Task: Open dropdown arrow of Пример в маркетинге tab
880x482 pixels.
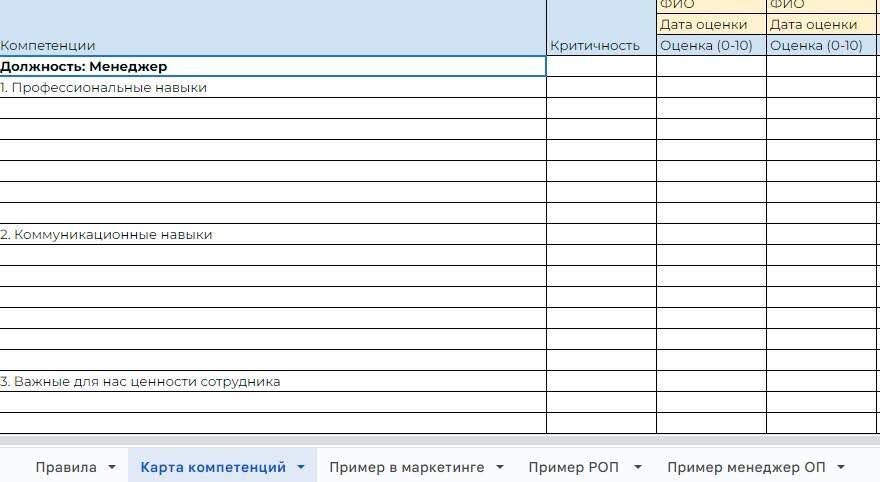Action: (x=499, y=467)
